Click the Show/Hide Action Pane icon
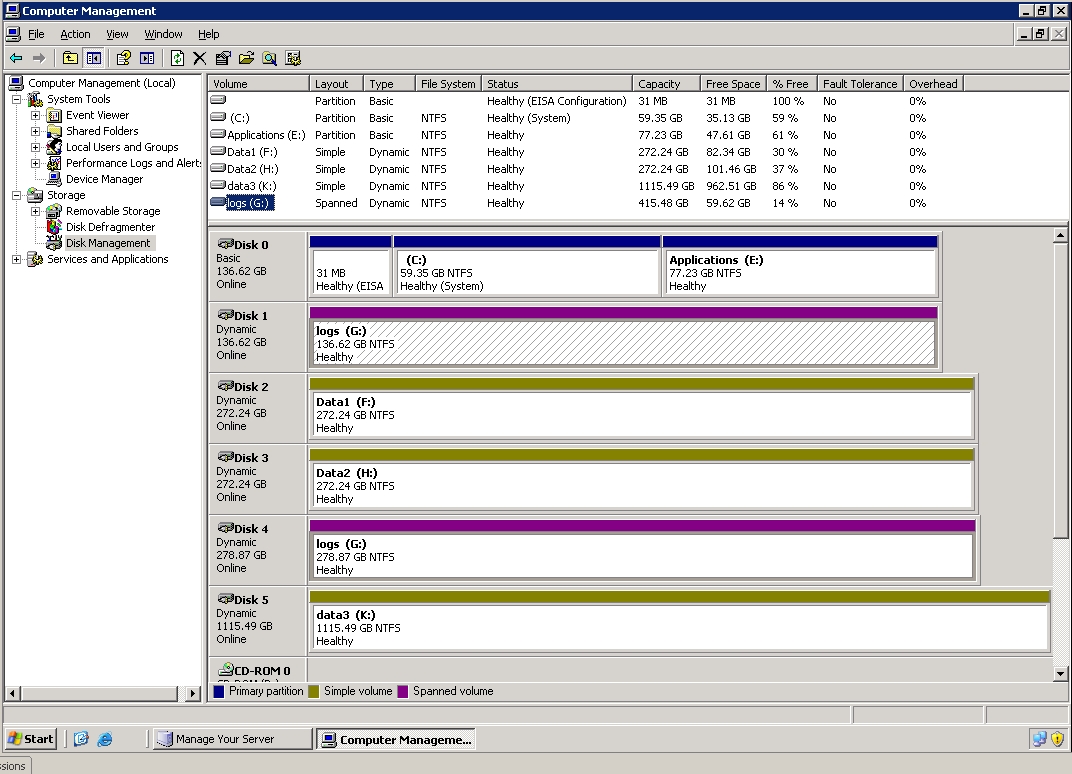The image size is (1072, 774). [x=147, y=59]
